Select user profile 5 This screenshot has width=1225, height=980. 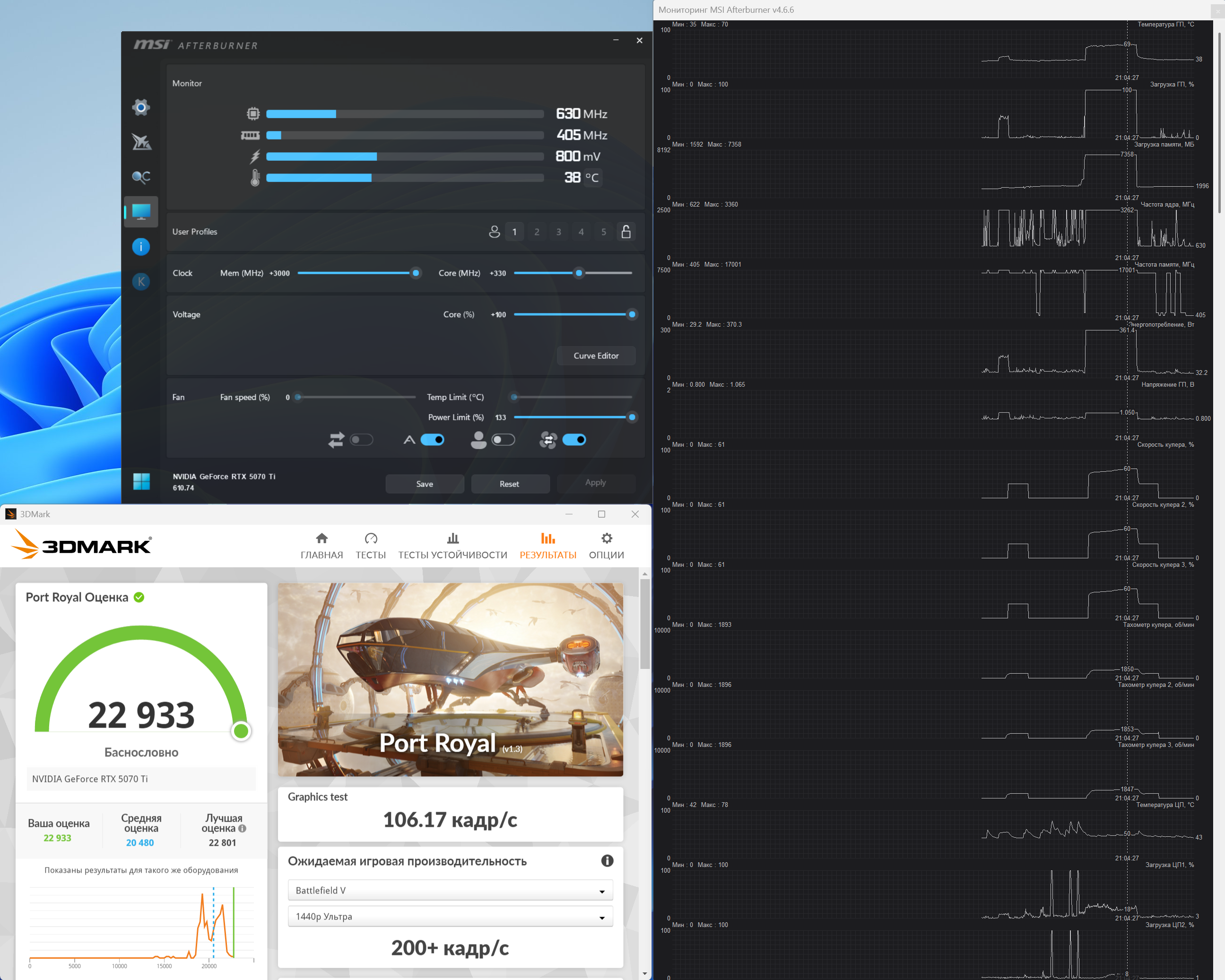tap(603, 232)
